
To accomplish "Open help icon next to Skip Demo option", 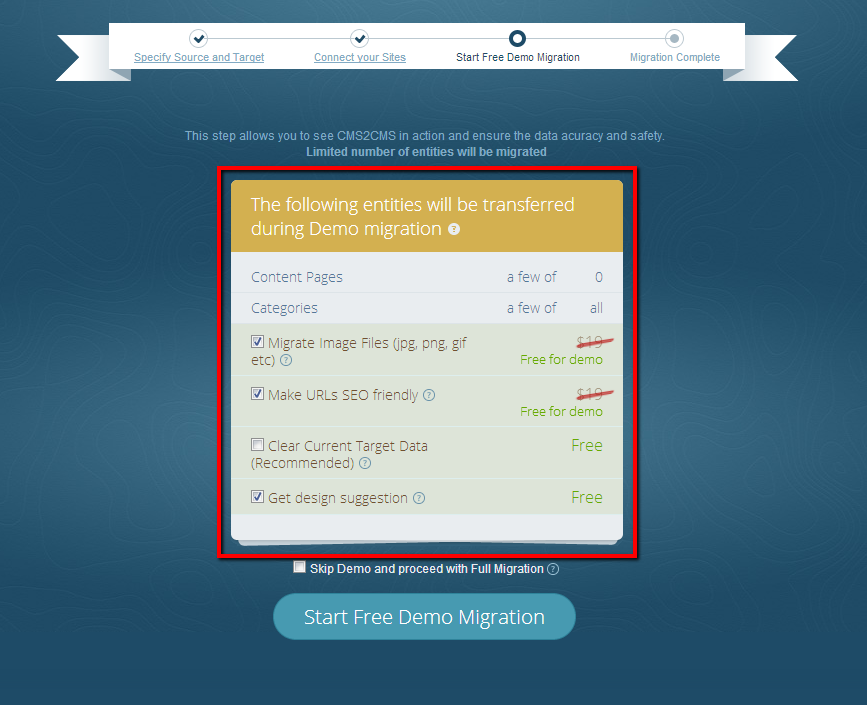I will point(553,569).
